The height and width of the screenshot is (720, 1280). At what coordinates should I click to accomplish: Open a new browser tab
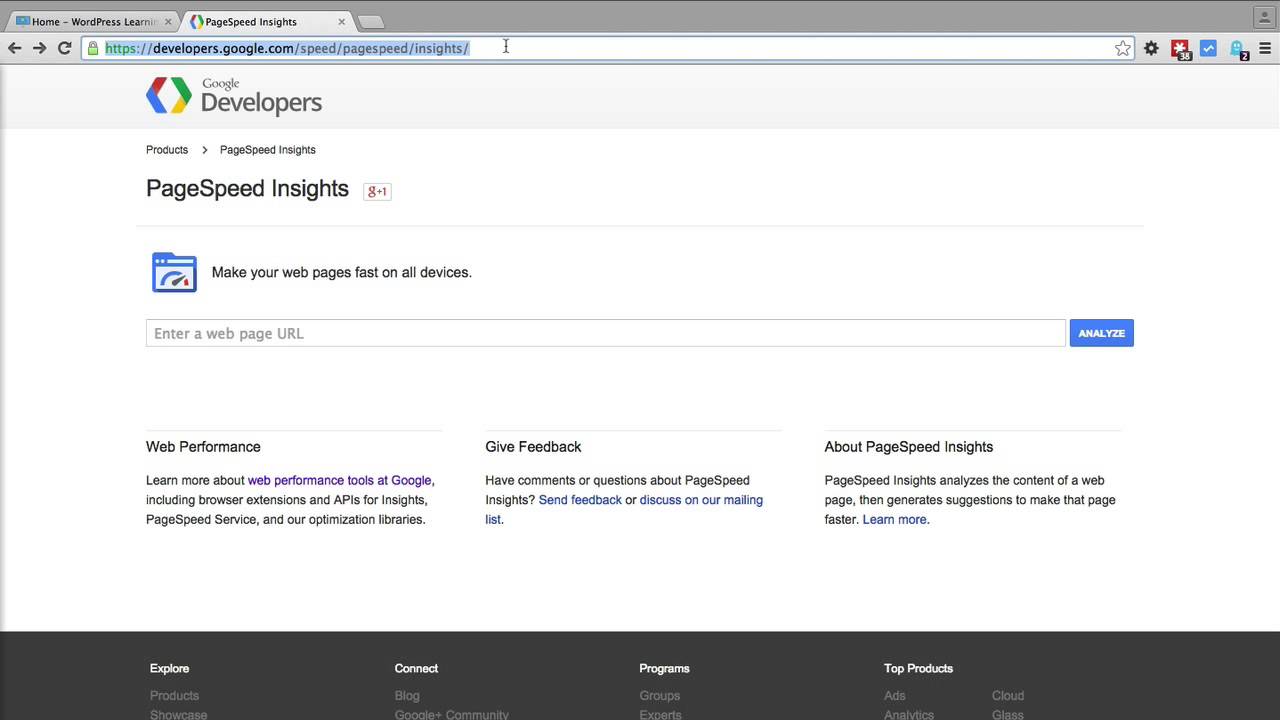pyautogui.click(x=369, y=21)
